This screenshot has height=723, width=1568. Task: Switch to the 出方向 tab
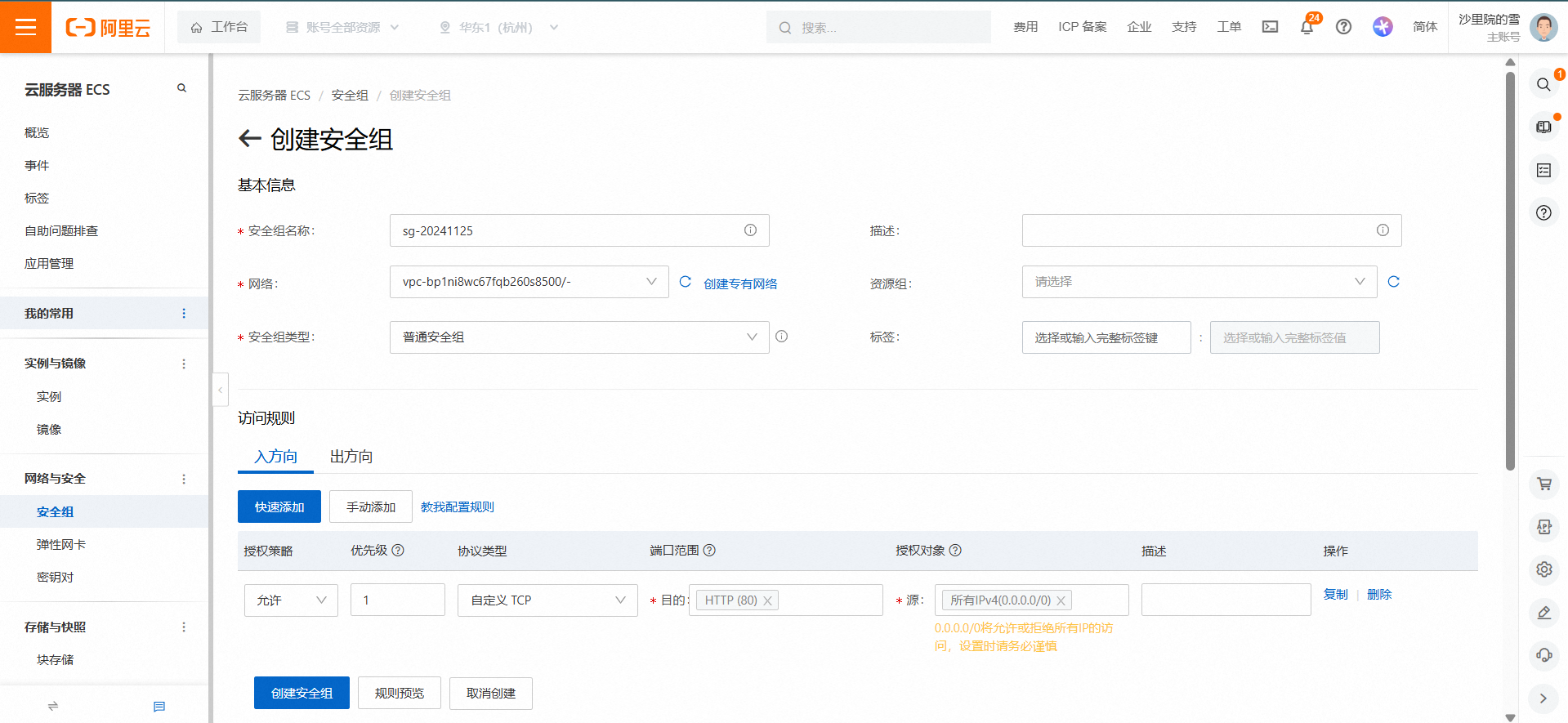tap(351, 457)
